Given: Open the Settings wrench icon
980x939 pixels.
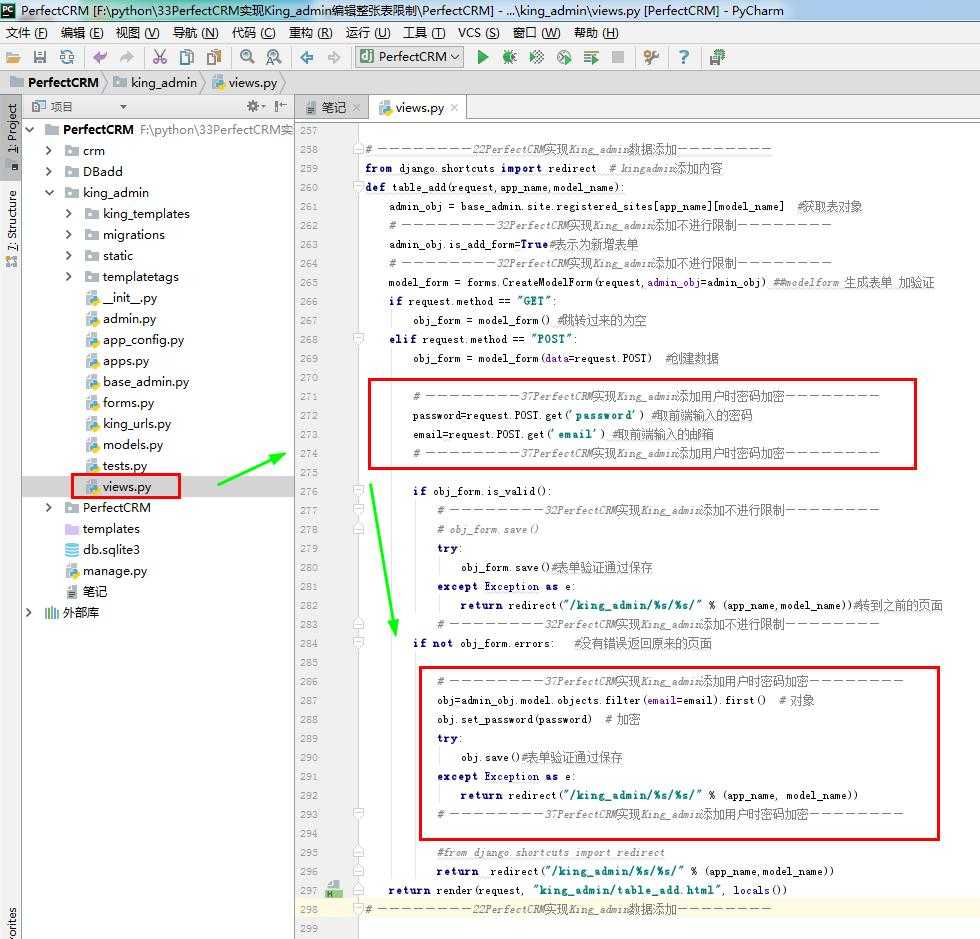Looking at the screenshot, I should pyautogui.click(x=651, y=58).
